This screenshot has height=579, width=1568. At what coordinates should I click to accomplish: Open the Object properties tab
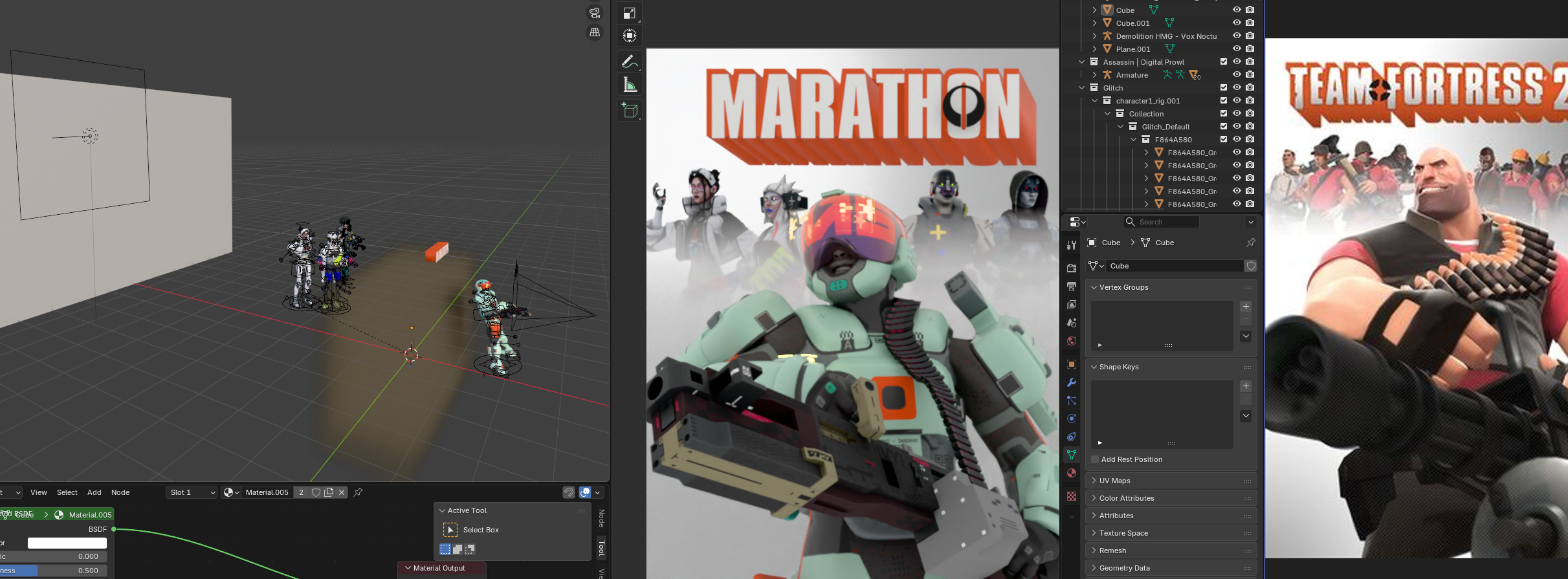(x=1072, y=364)
